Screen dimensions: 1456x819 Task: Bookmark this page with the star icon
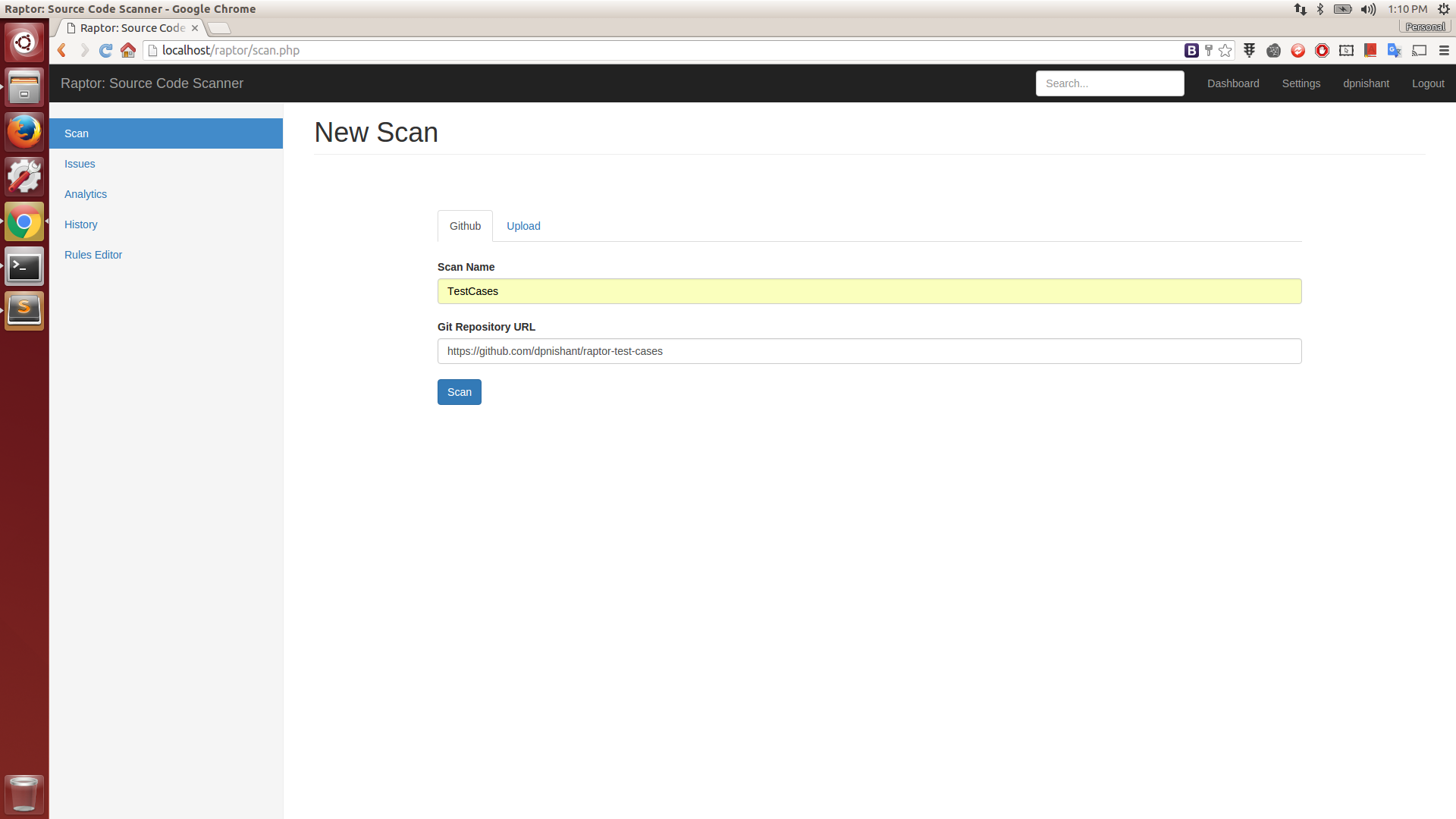(1225, 50)
